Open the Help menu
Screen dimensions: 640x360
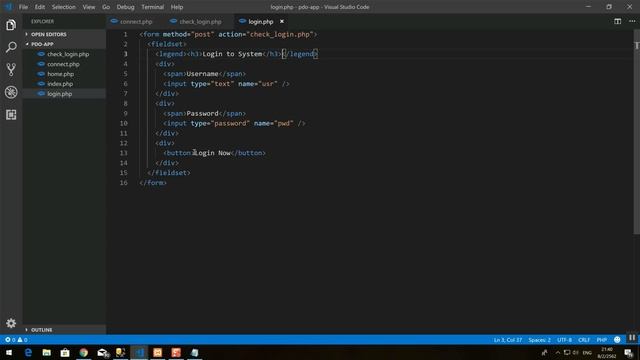point(177,7)
